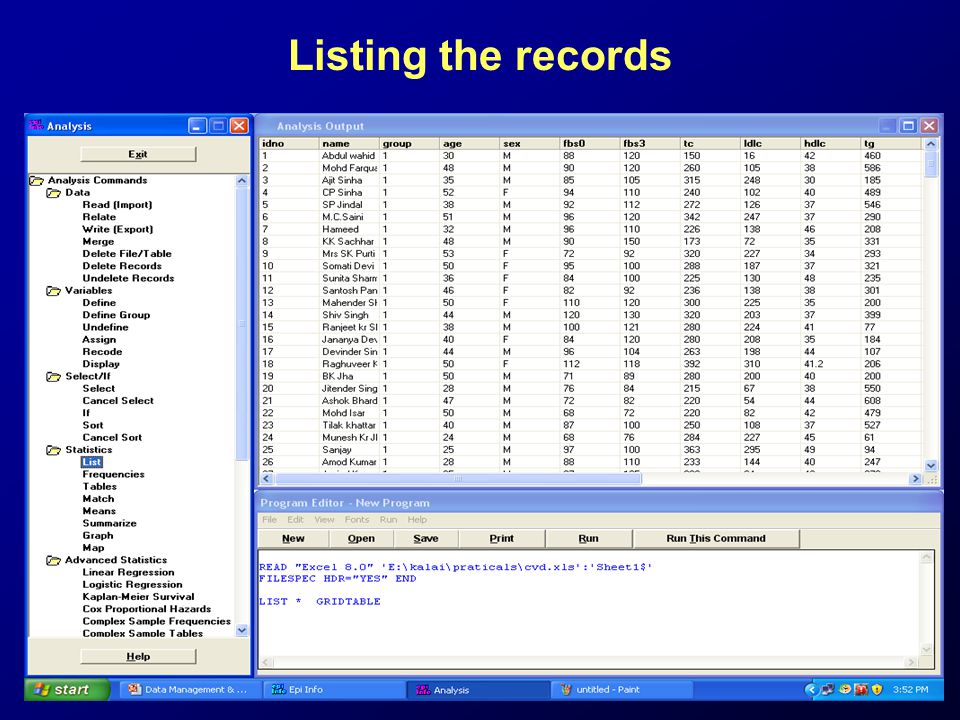Switch to Epi Info taskbar item
This screenshot has width=960, height=720.
coord(334,689)
